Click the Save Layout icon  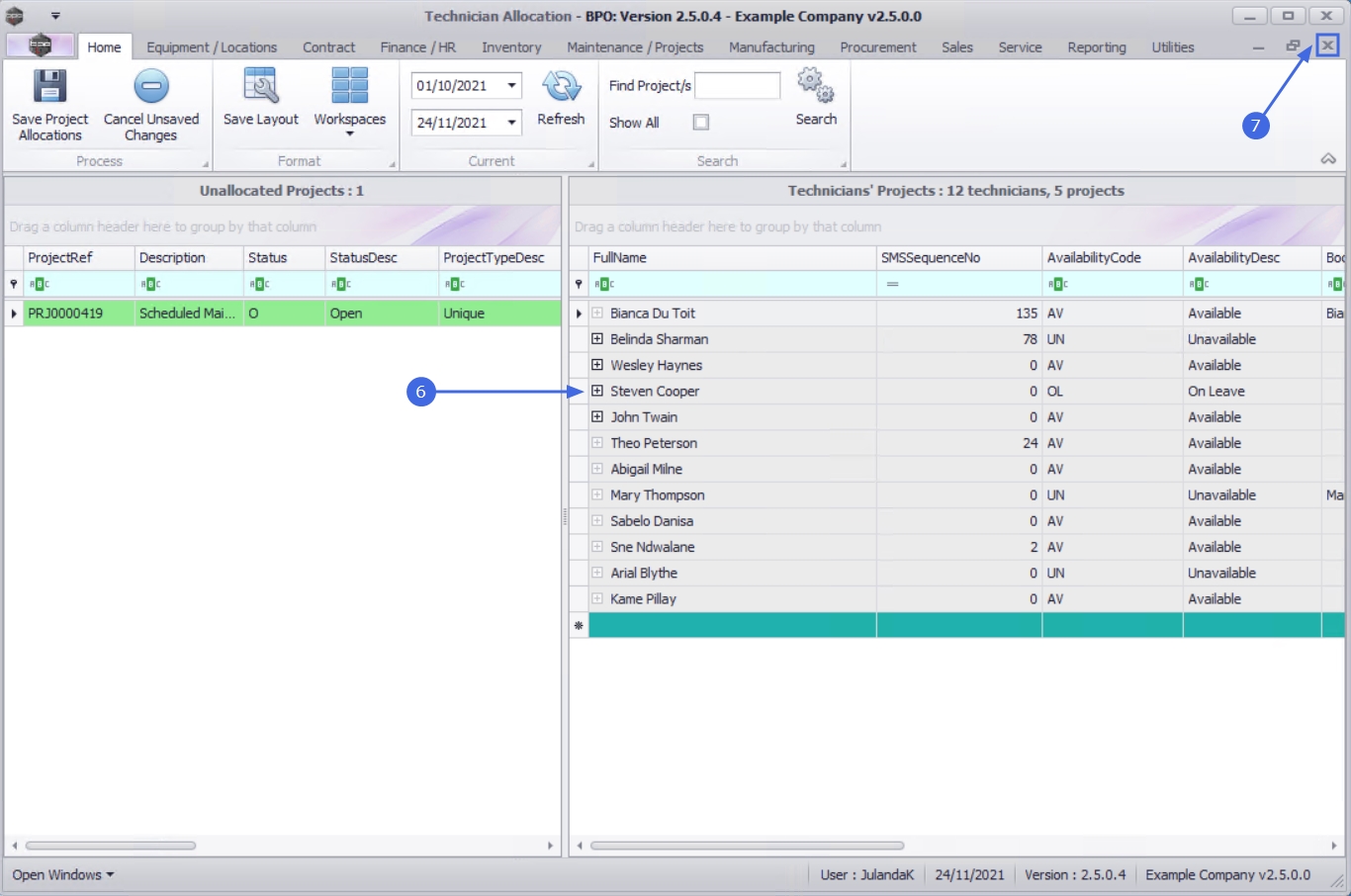pos(261,86)
